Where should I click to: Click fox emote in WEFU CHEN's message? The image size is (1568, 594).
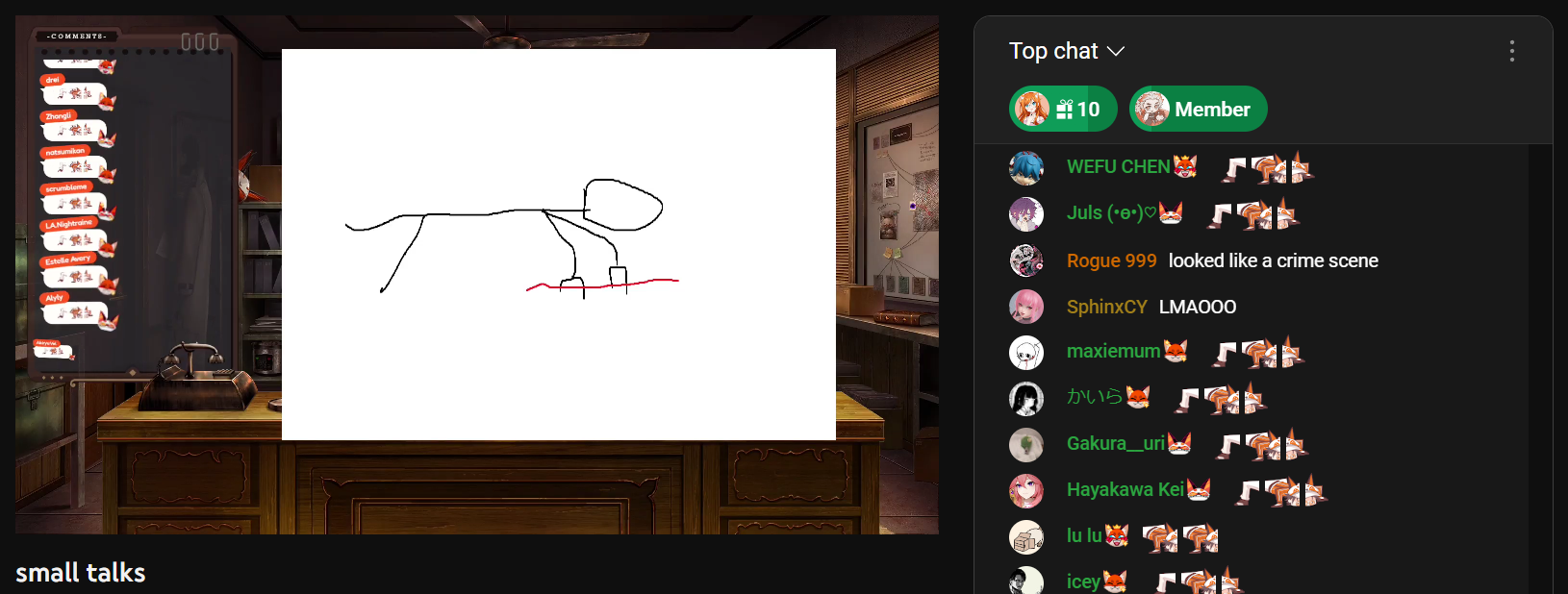tap(1269, 168)
